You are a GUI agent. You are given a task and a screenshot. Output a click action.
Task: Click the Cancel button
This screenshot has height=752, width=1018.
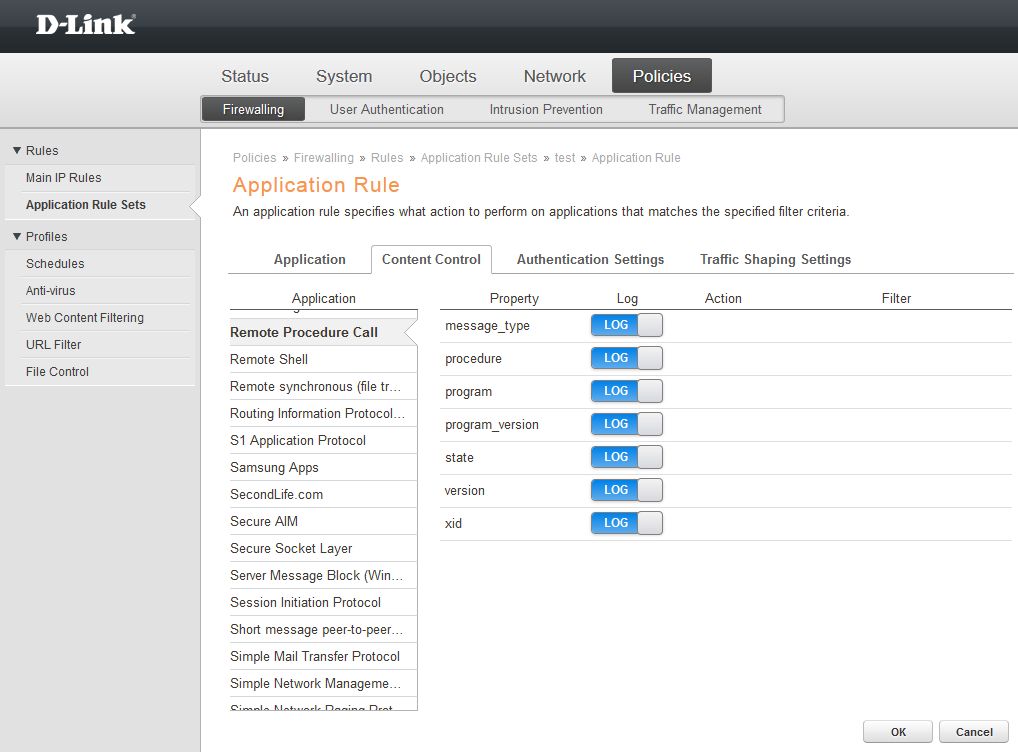point(973,732)
